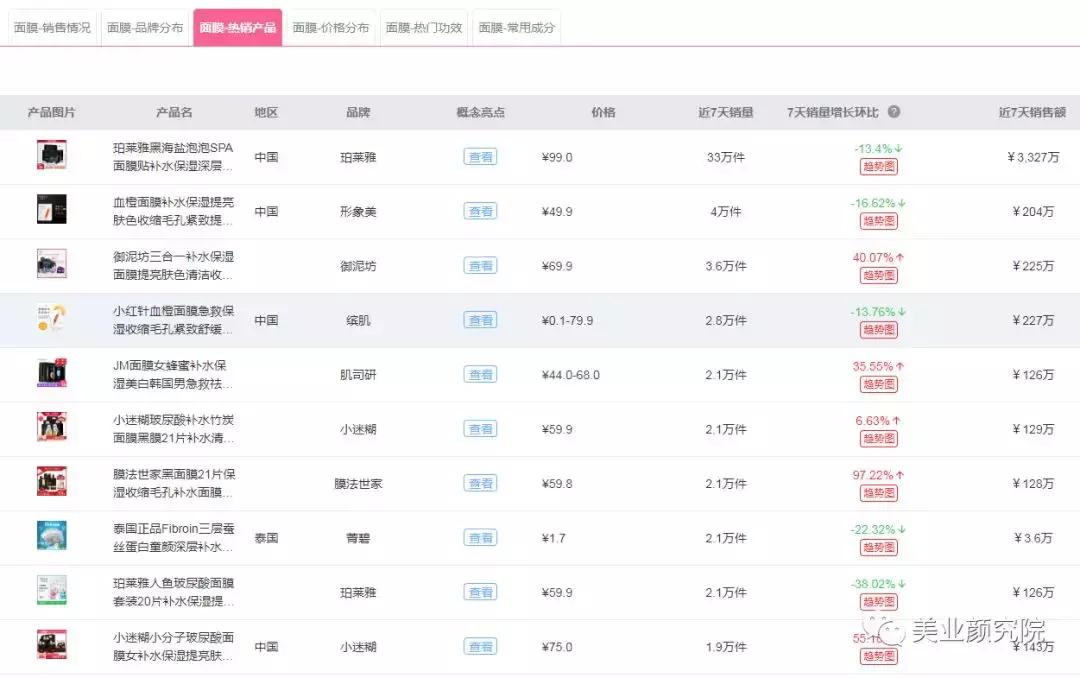Click the 小迷糊玻尿酸黑膜 product link
The image size is (1080, 678).
pyautogui.click(x=173, y=428)
